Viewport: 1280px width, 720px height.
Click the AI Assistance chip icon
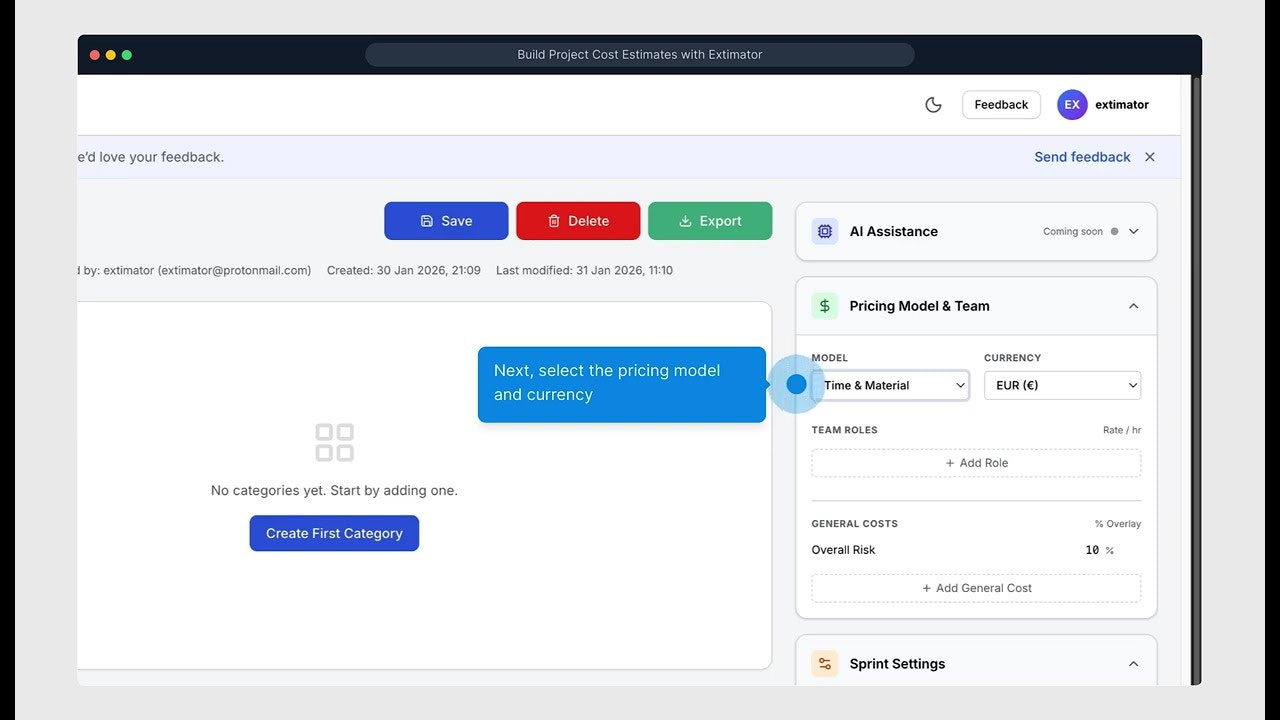(x=825, y=231)
